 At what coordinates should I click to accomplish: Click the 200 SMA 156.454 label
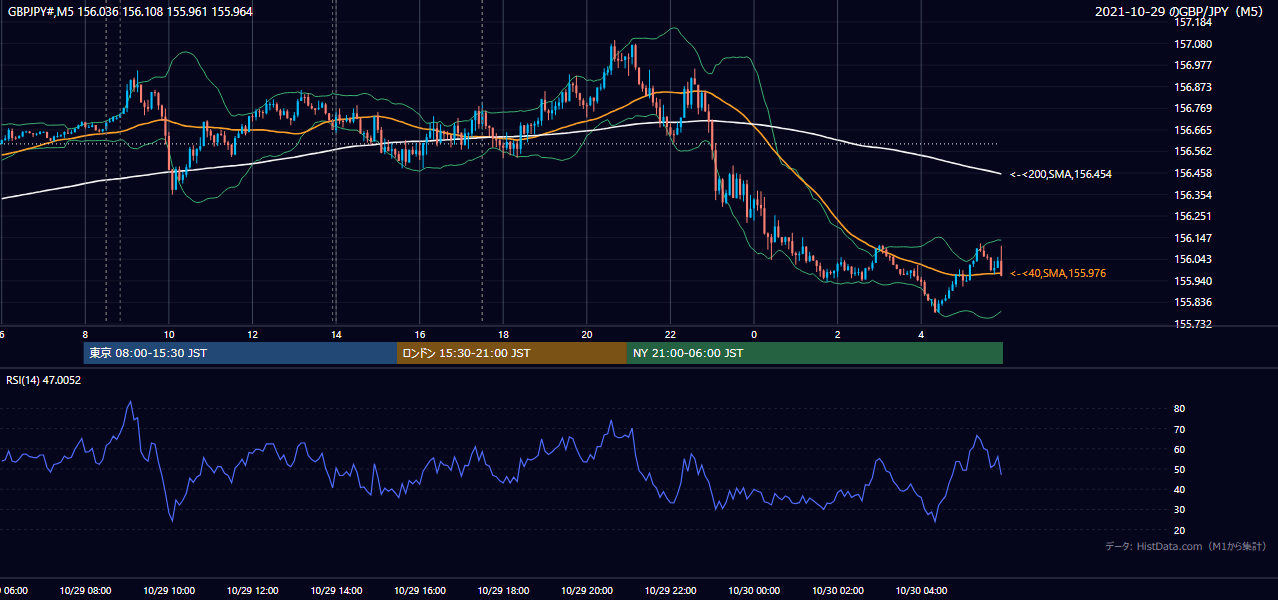pyautogui.click(x=1060, y=174)
